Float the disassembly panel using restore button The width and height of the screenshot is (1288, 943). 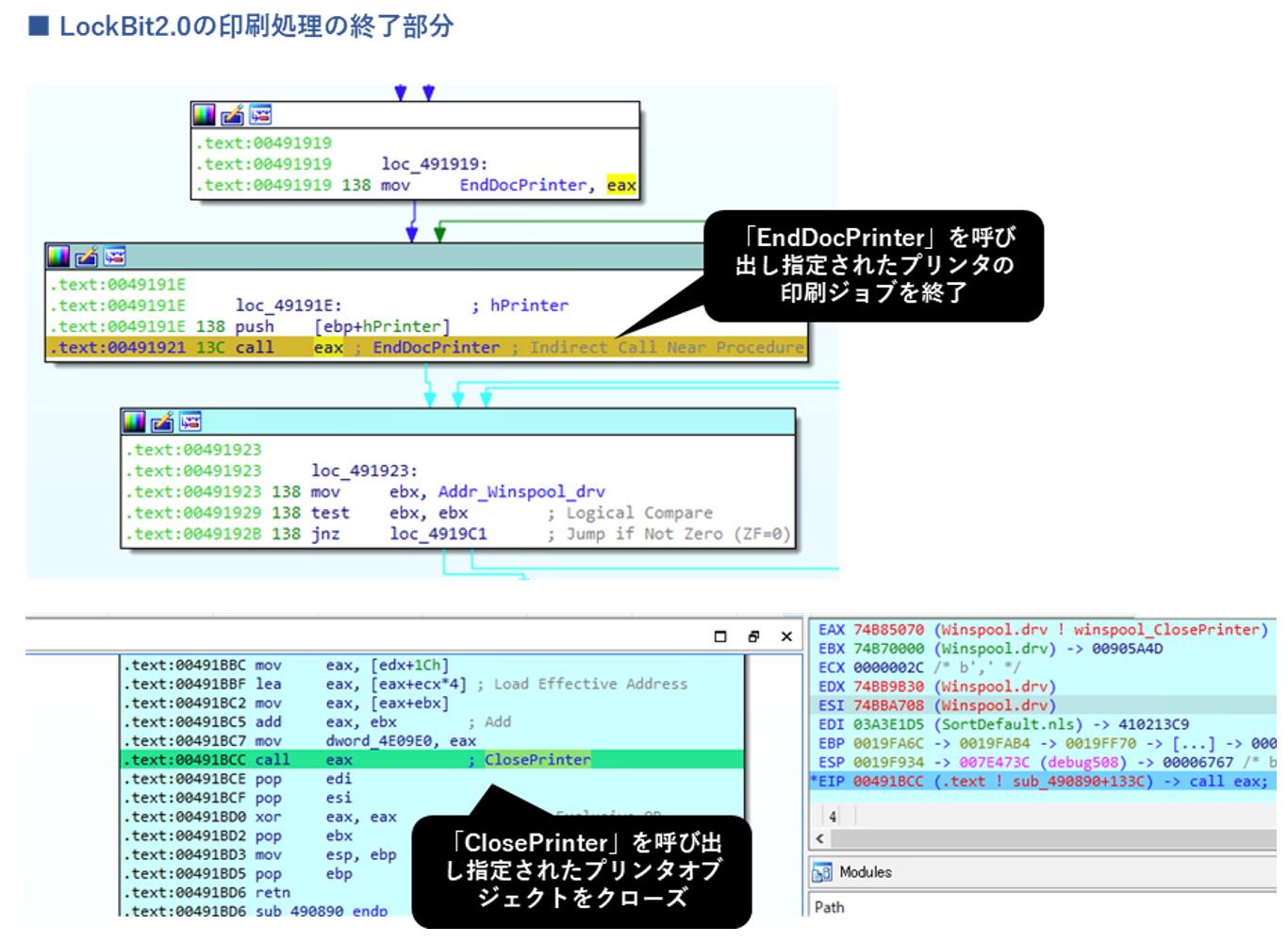753,637
